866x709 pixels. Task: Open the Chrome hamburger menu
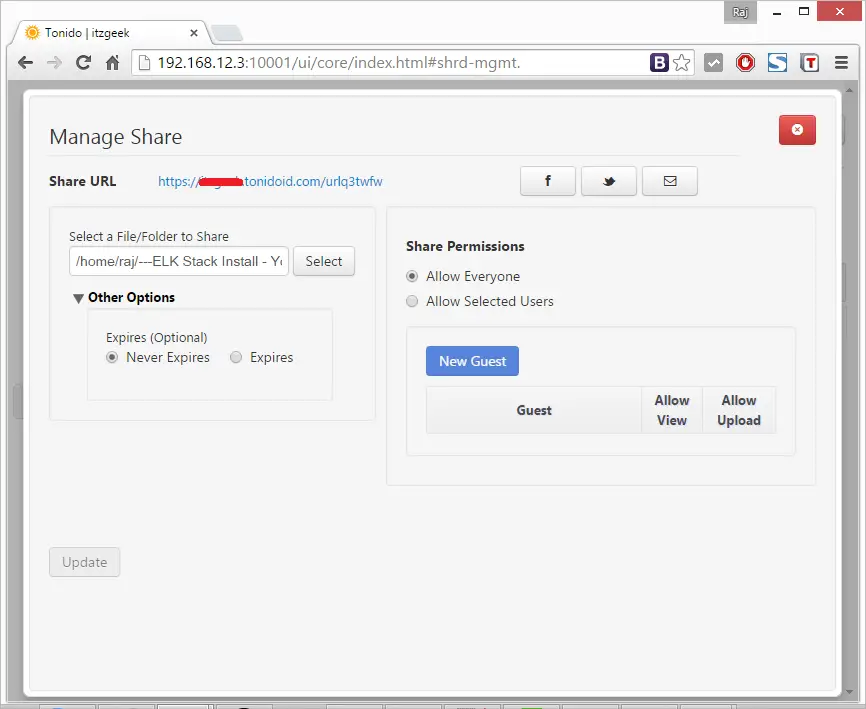pos(841,63)
